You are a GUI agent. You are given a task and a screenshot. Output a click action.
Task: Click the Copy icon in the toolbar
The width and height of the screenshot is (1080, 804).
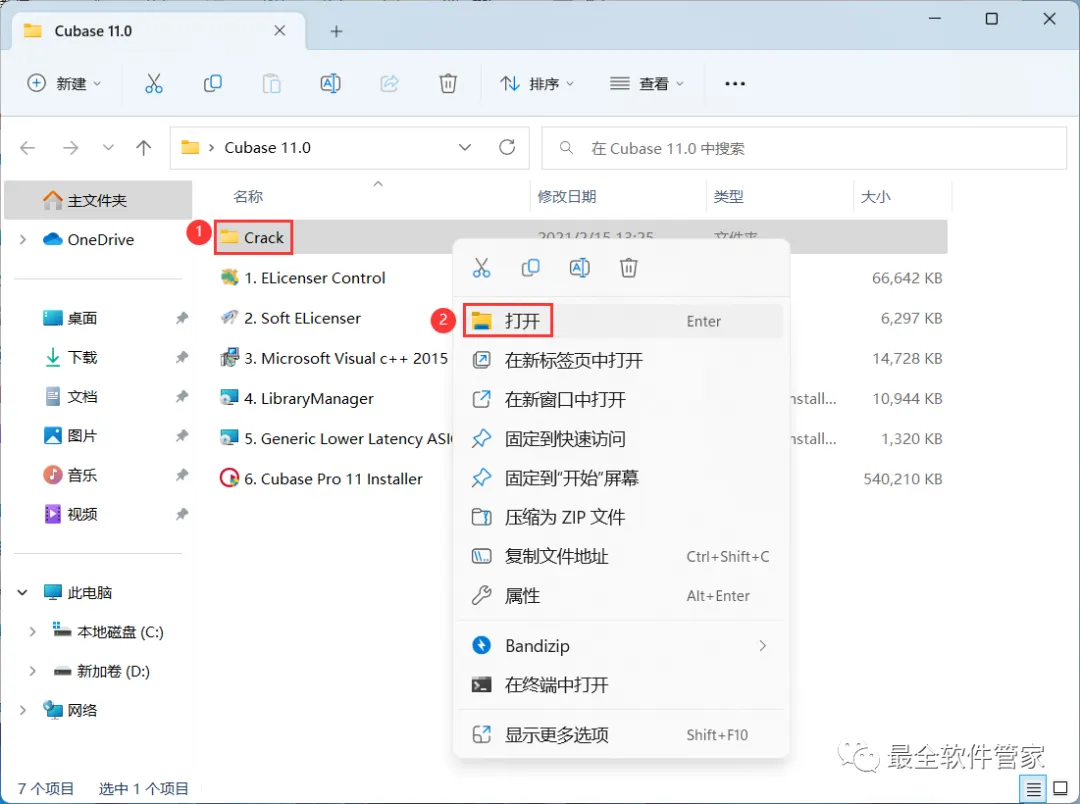213,83
